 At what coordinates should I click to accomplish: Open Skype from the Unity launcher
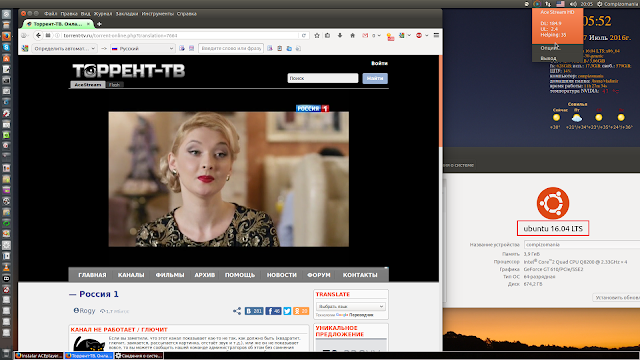6,47
